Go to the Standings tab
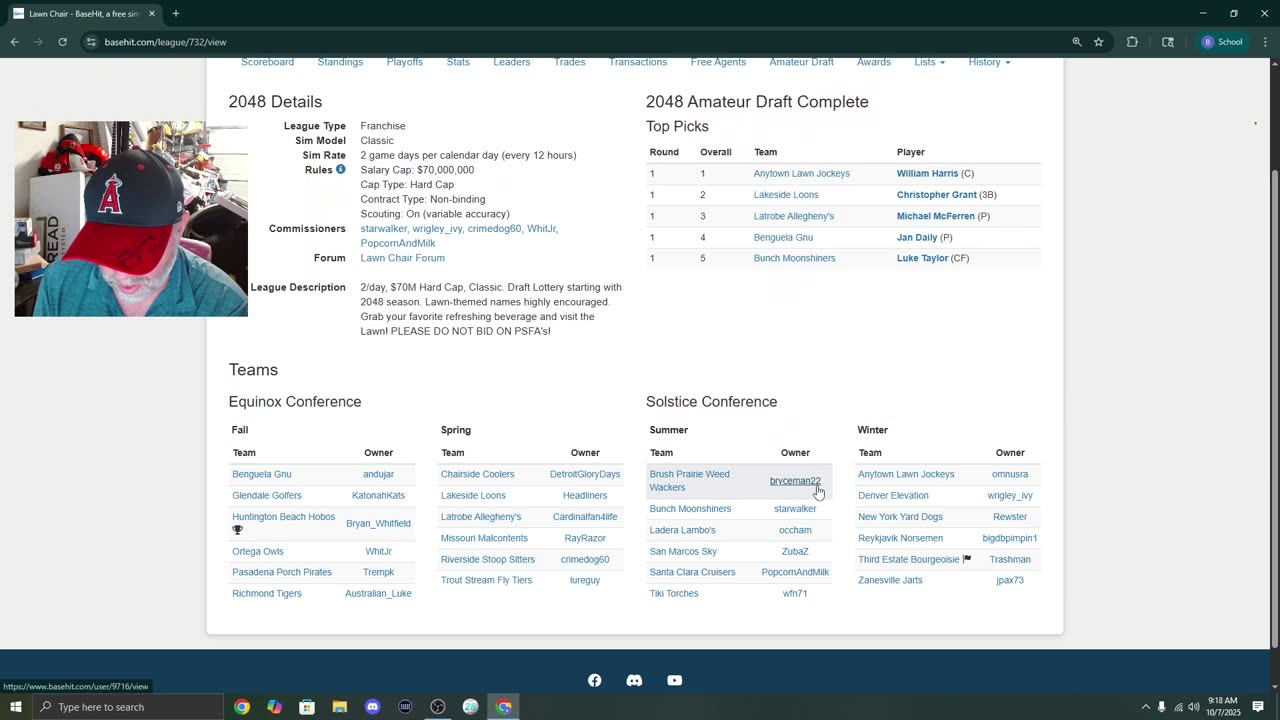1280x720 pixels. (x=340, y=62)
